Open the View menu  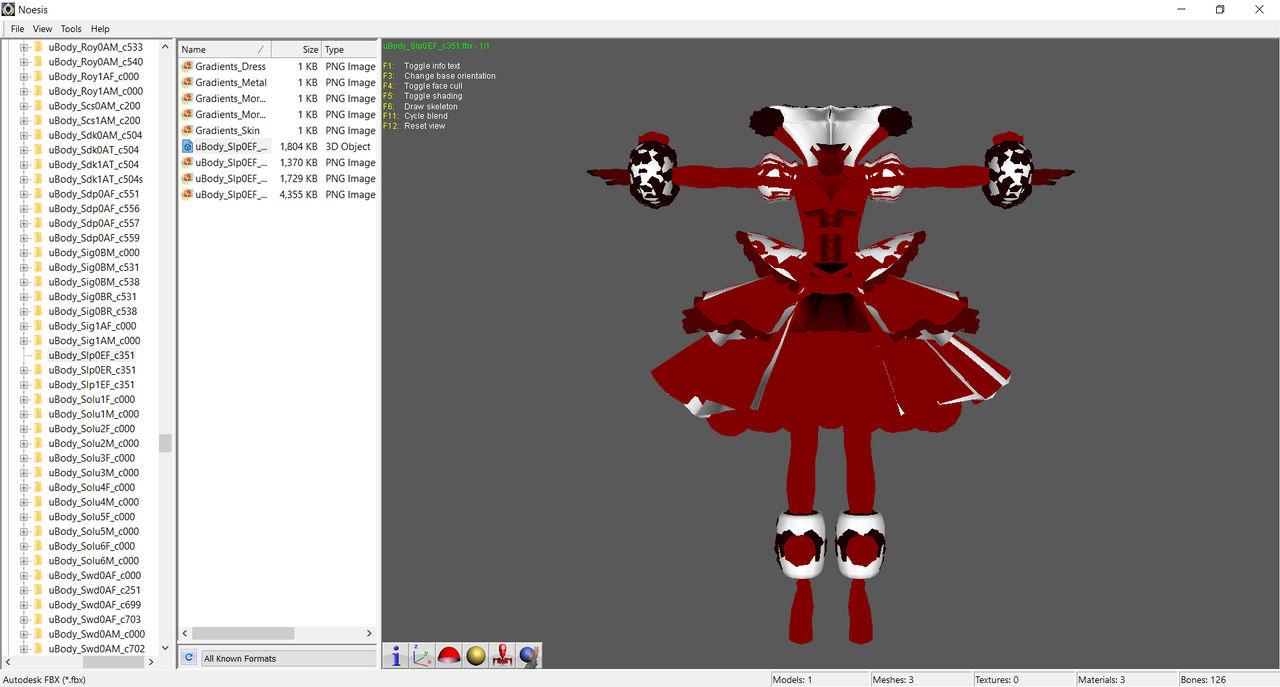[x=42, y=29]
